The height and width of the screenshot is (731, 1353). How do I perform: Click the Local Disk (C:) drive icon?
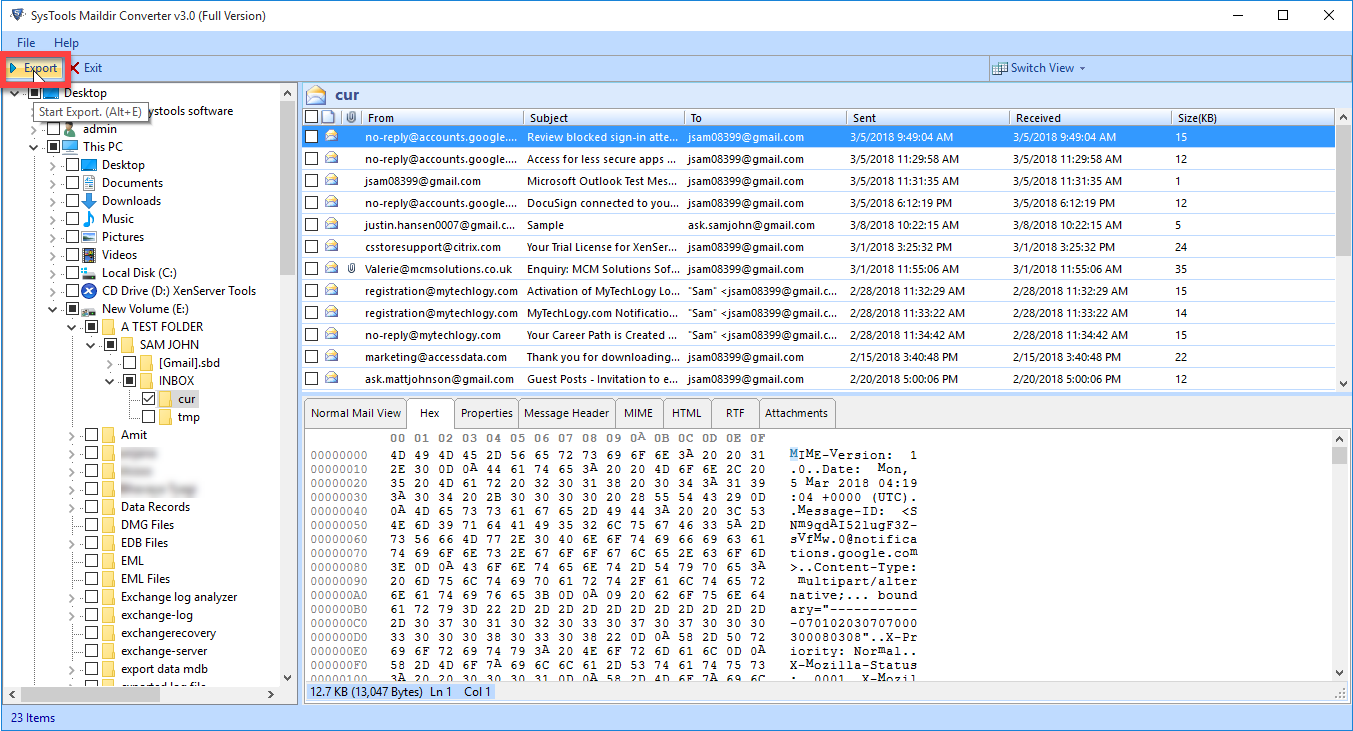89,272
